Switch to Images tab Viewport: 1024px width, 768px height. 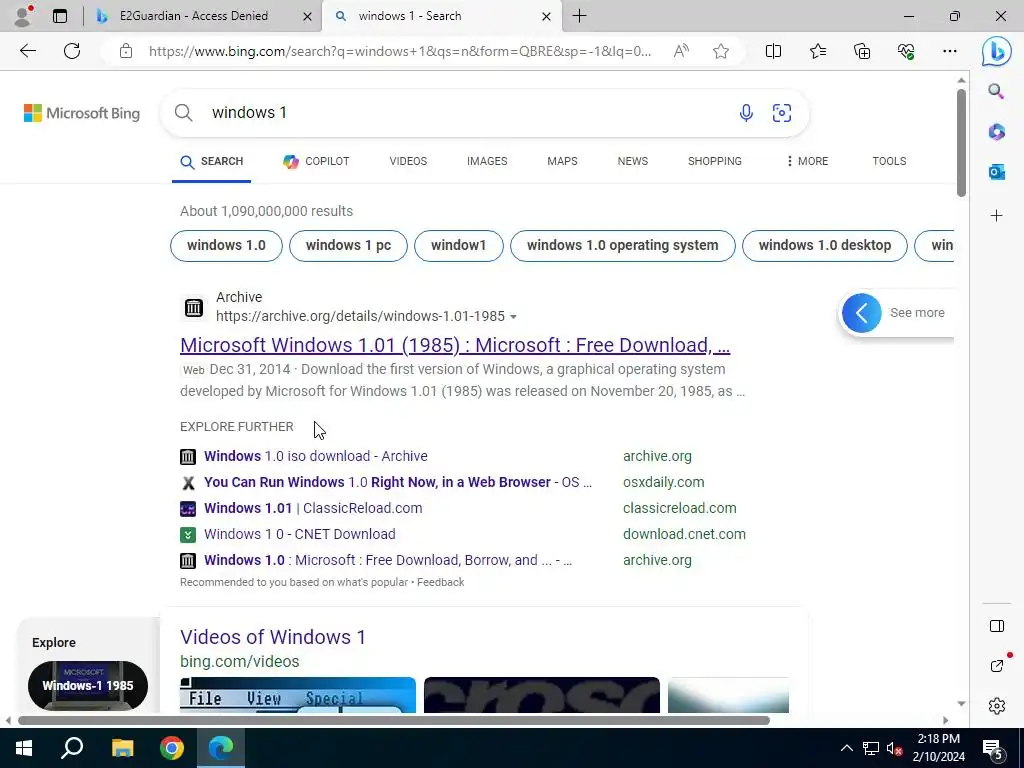pyautogui.click(x=487, y=161)
